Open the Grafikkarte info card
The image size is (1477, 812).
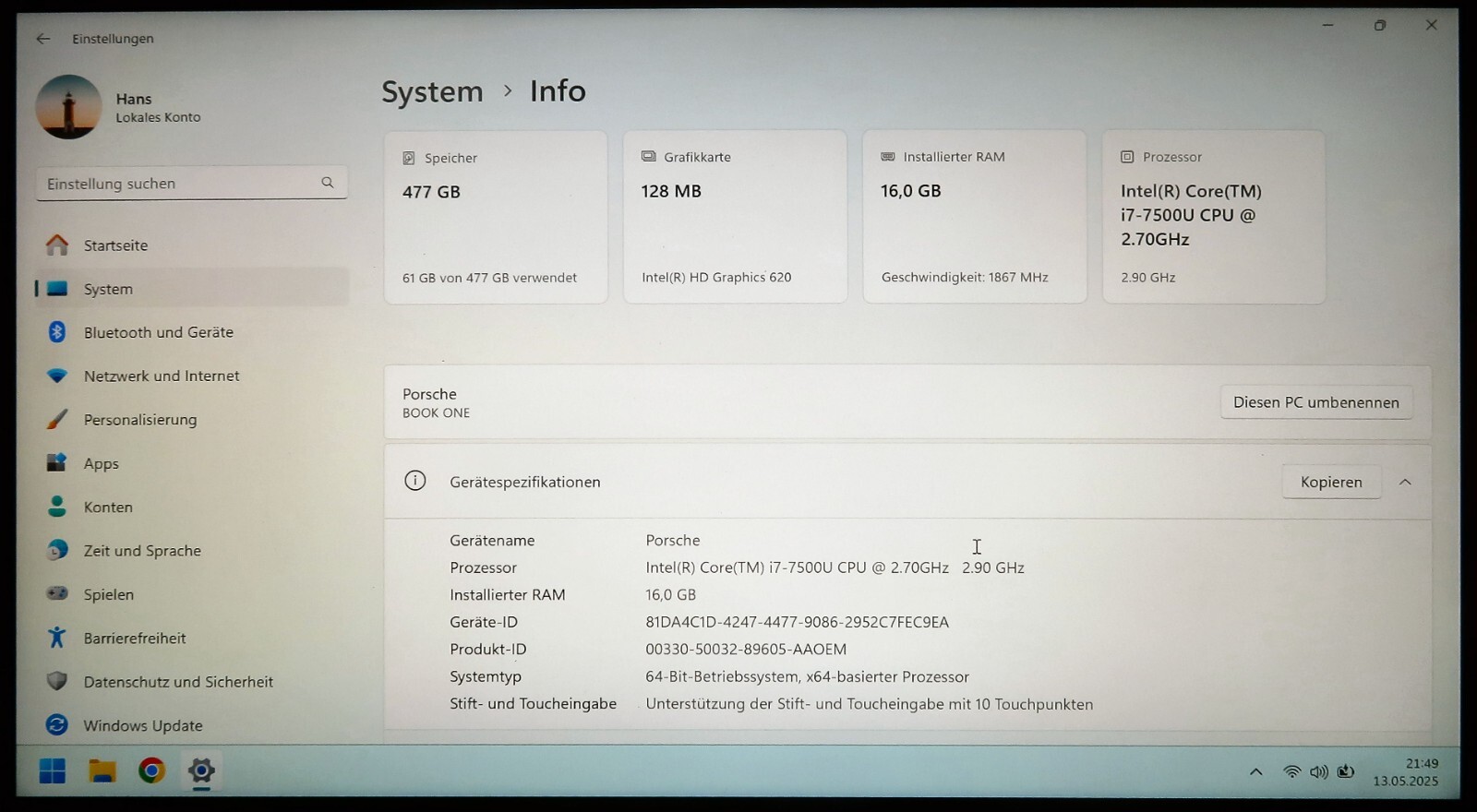click(735, 217)
